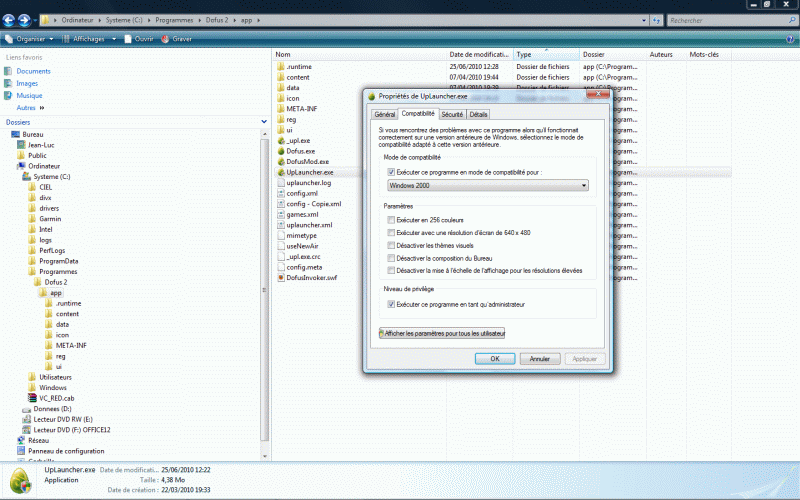Select the config.xml file icon
Image resolution: width=800 pixels, height=500 pixels.
pyautogui.click(x=281, y=193)
